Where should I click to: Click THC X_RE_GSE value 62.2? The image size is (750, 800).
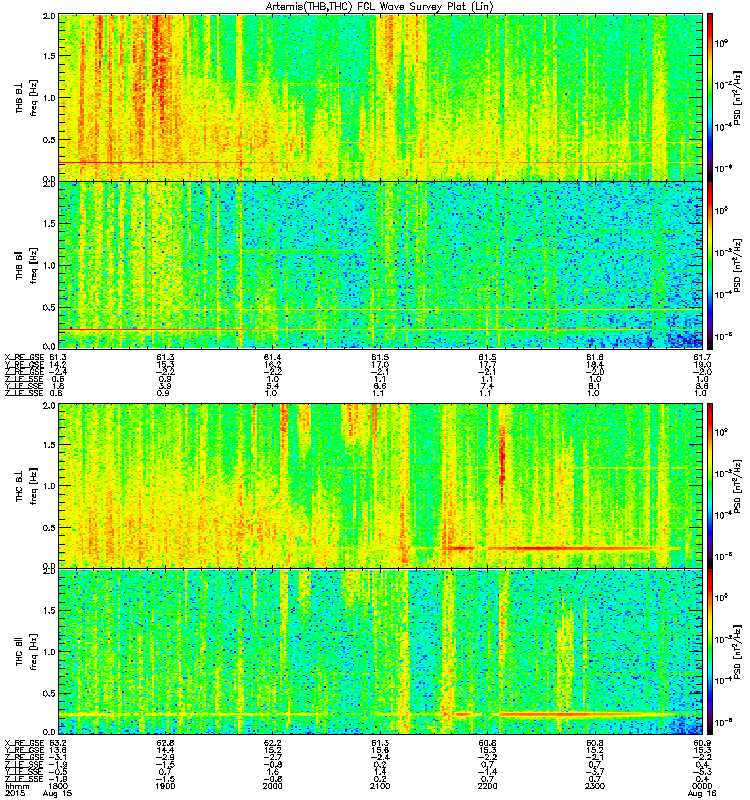tap(272, 742)
